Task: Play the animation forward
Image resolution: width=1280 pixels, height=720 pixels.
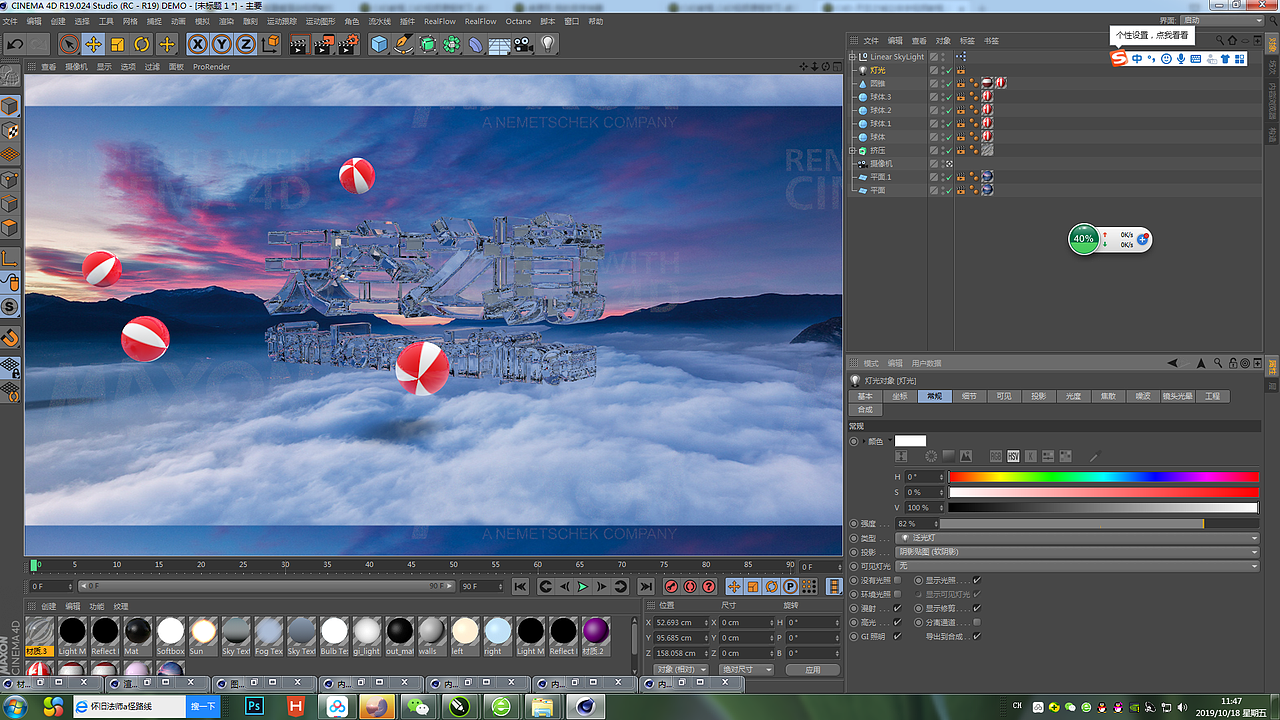Action: coord(583,587)
